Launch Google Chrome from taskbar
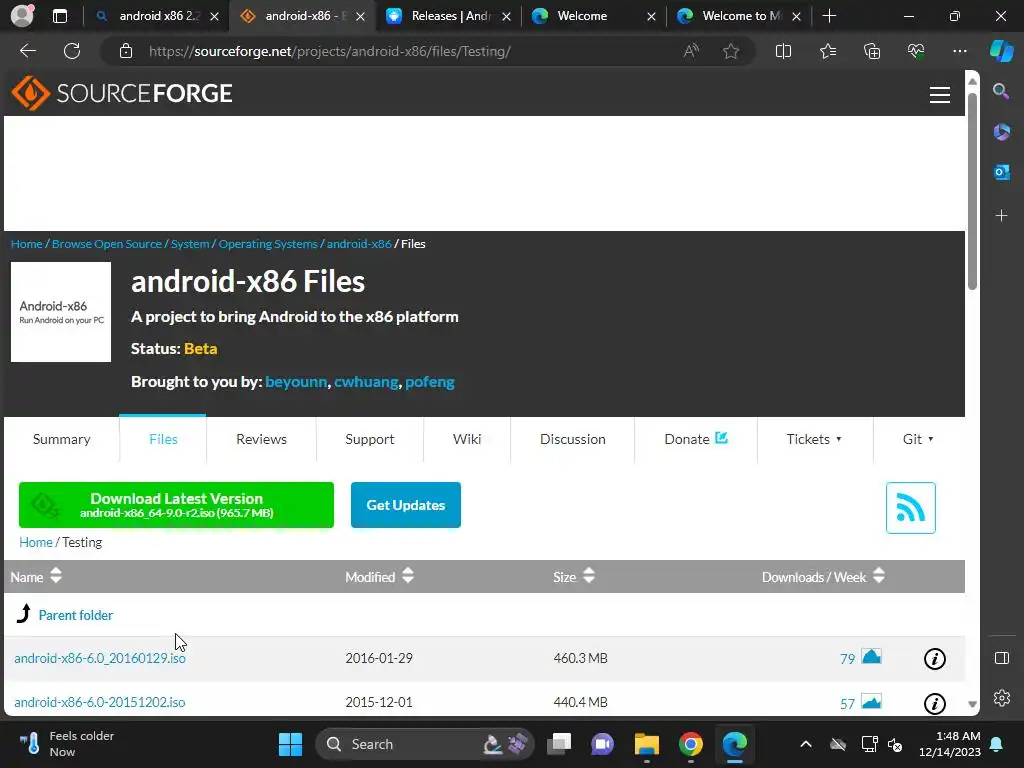The width and height of the screenshot is (1024, 768). [690, 744]
